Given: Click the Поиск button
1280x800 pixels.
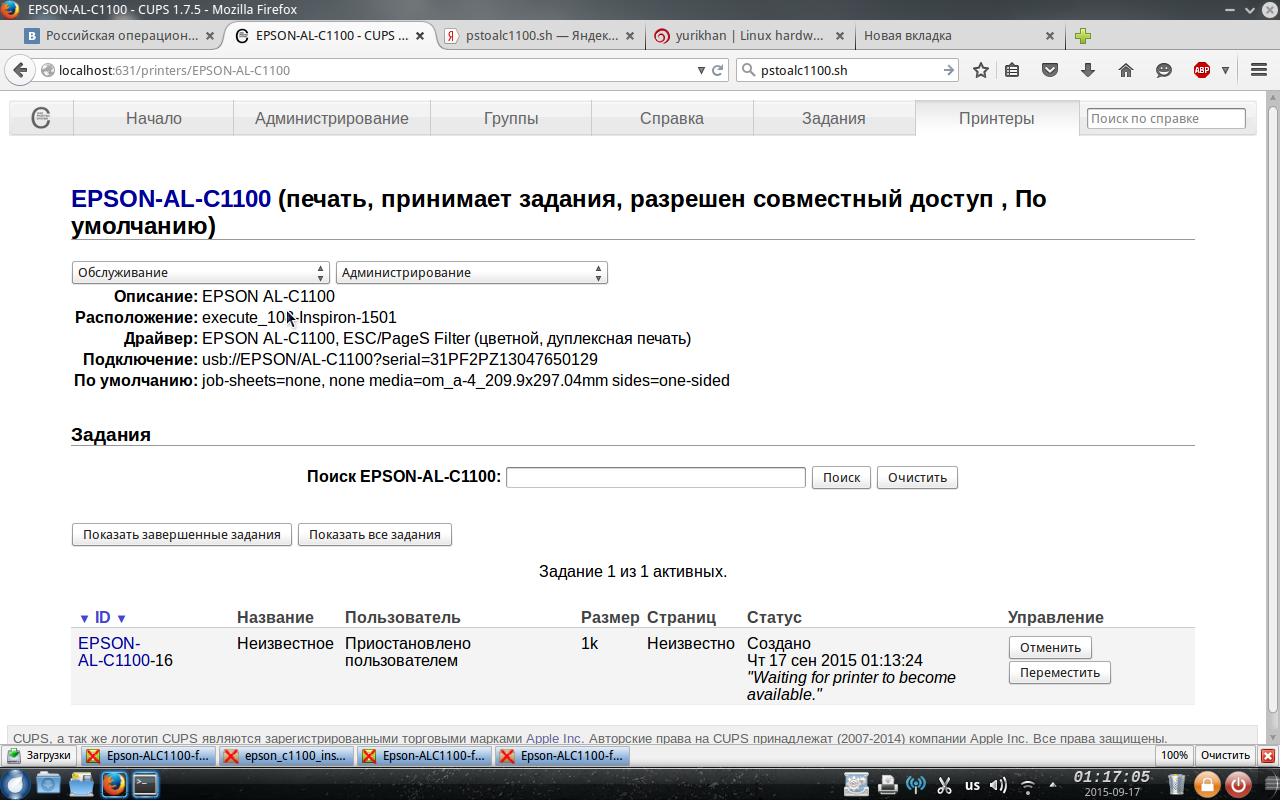Looking at the screenshot, I should [841, 477].
